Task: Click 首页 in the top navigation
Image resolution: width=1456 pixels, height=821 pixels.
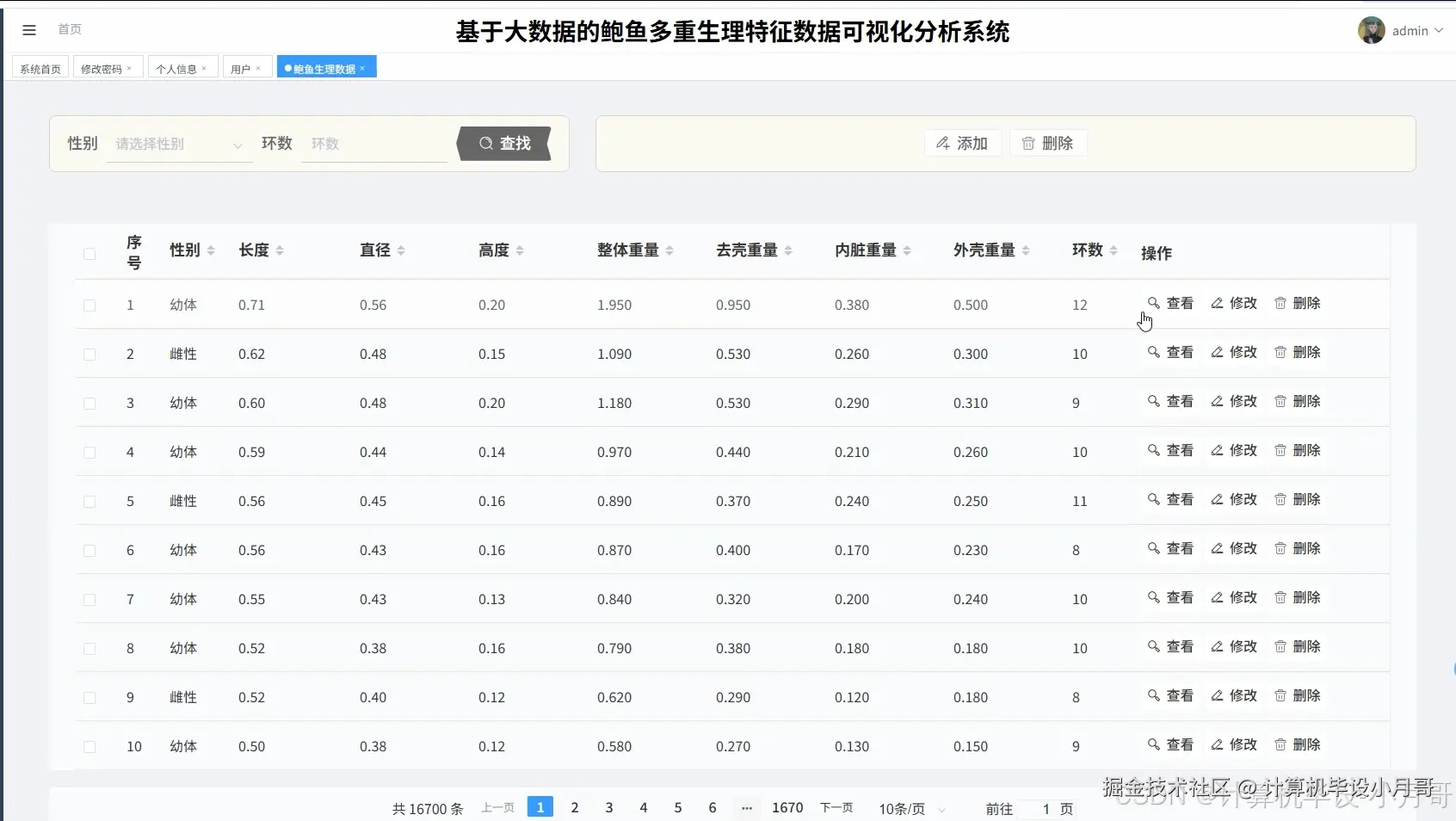Action: click(x=70, y=30)
